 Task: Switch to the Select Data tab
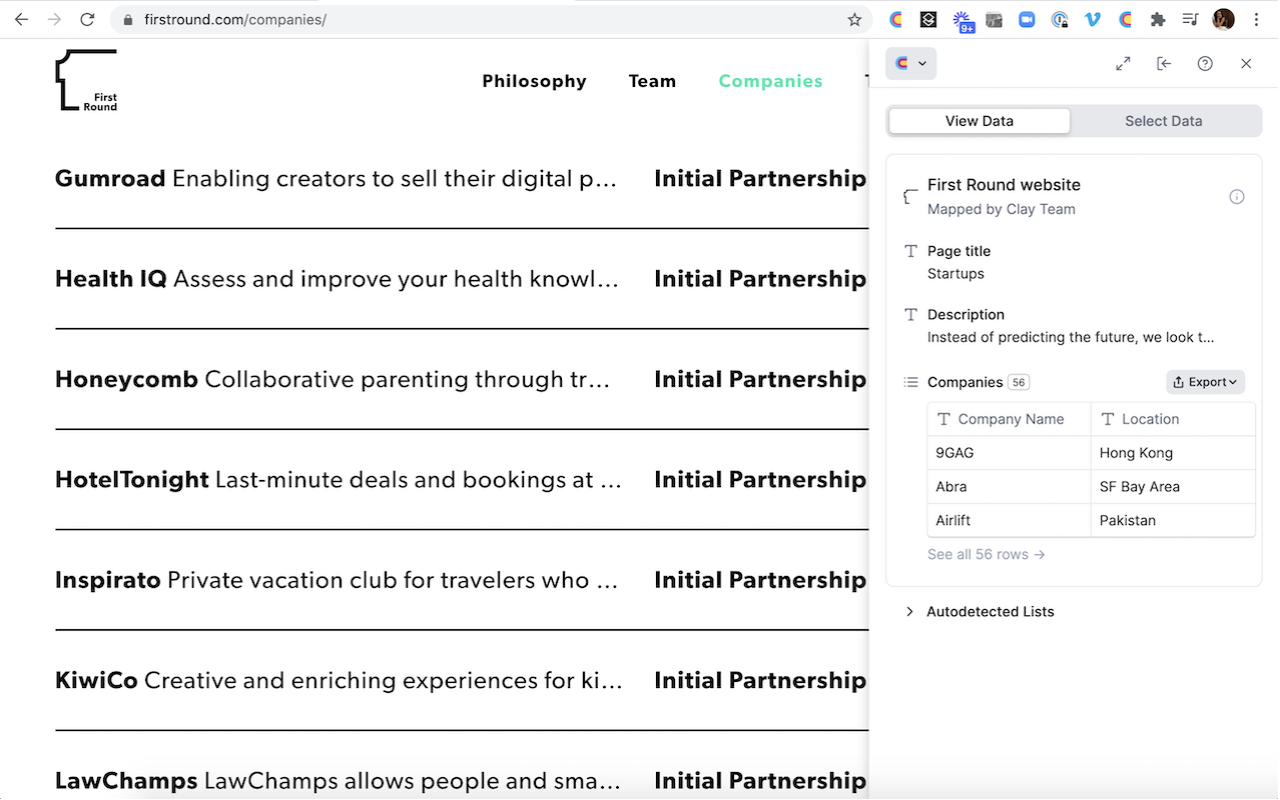click(1163, 121)
